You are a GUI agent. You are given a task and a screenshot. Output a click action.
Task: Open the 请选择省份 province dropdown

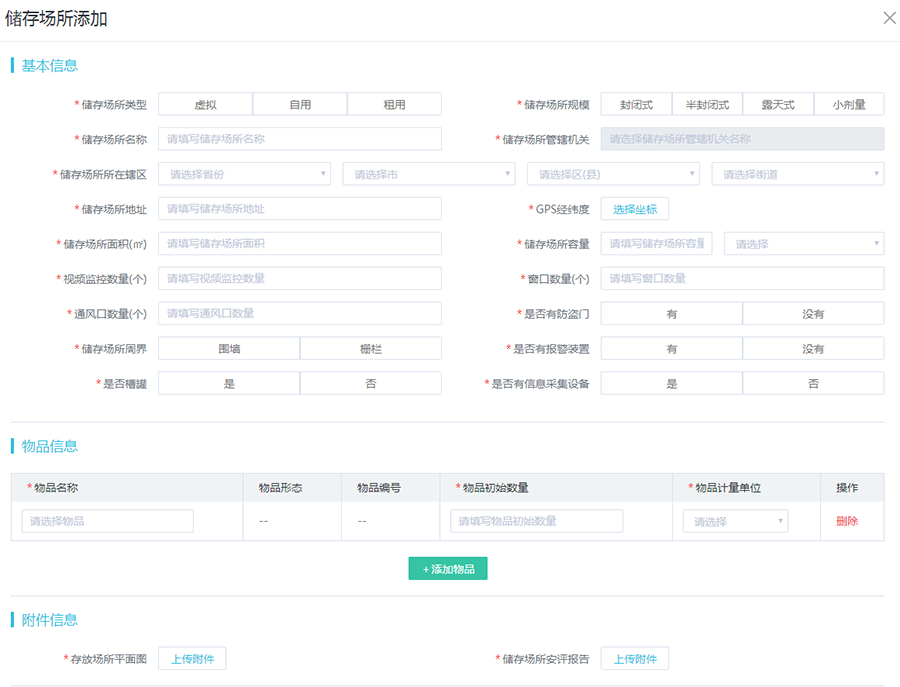coord(244,174)
